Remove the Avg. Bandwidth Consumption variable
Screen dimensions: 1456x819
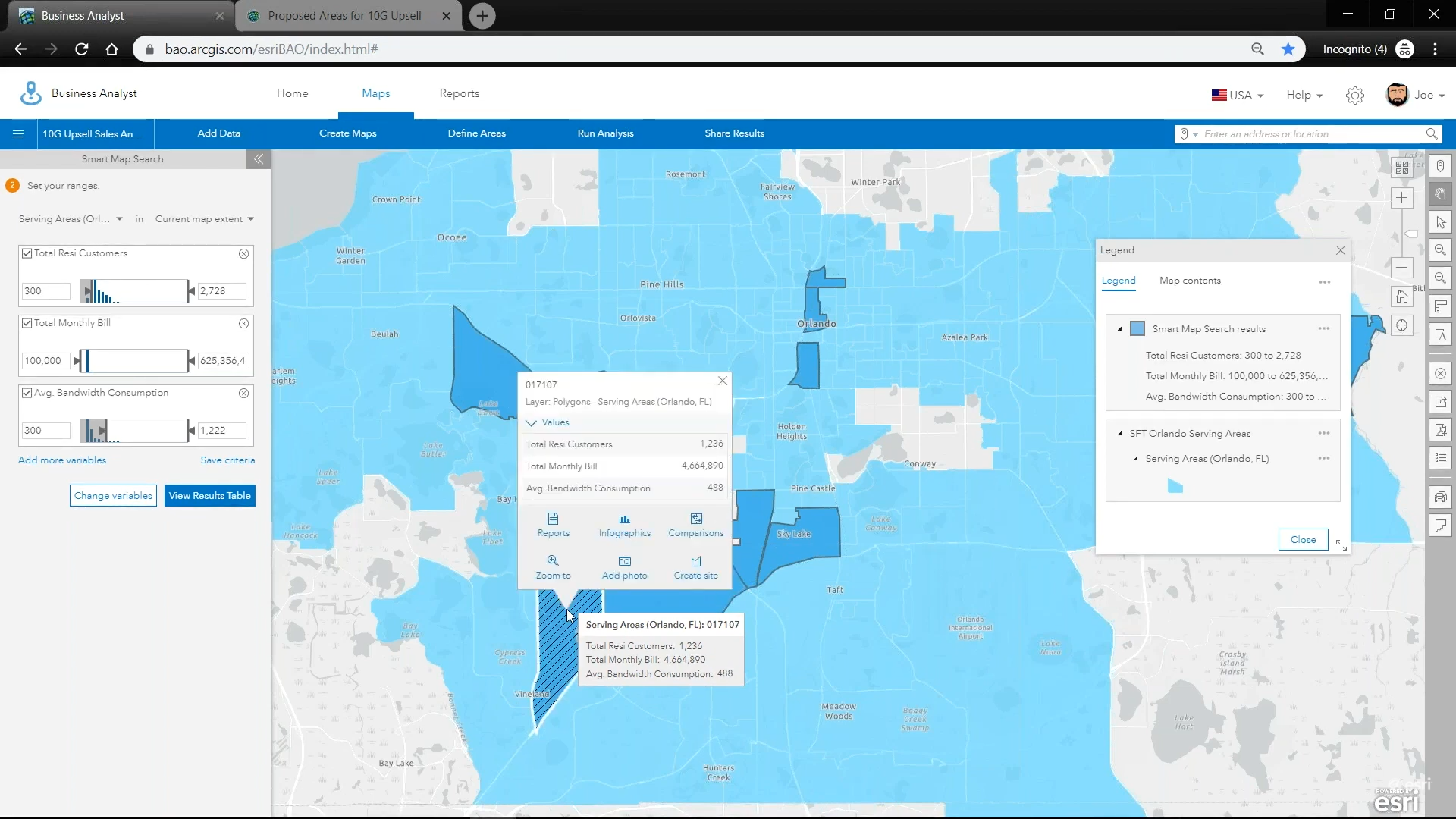[243, 393]
